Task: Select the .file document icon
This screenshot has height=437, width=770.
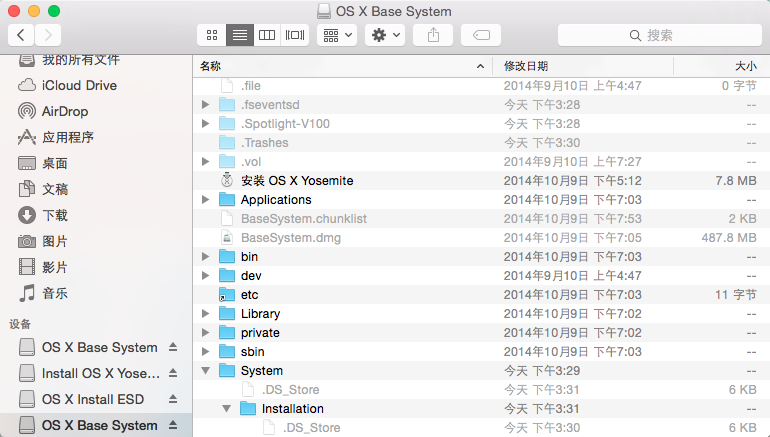Action: pos(227,85)
